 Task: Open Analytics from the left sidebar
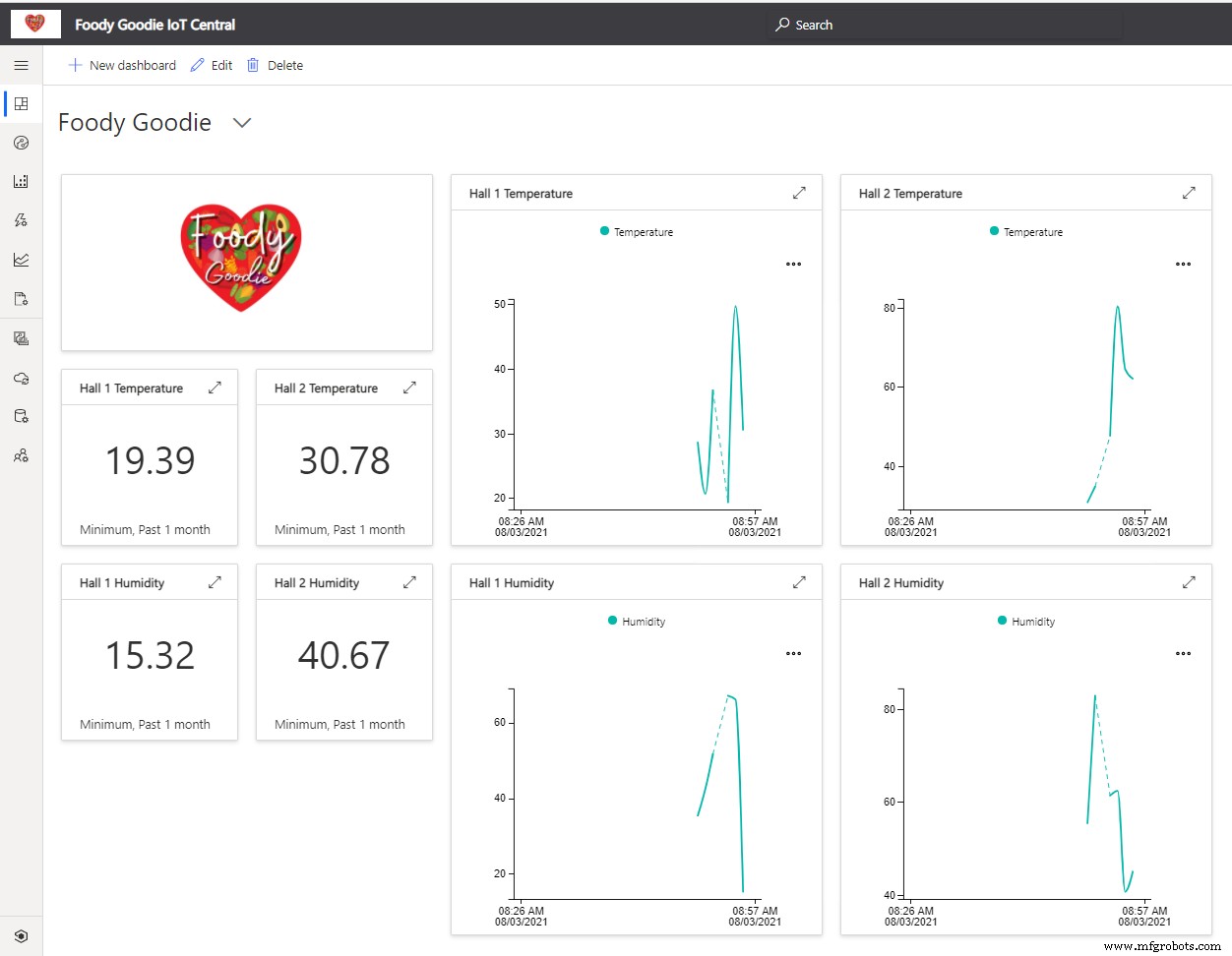21,260
